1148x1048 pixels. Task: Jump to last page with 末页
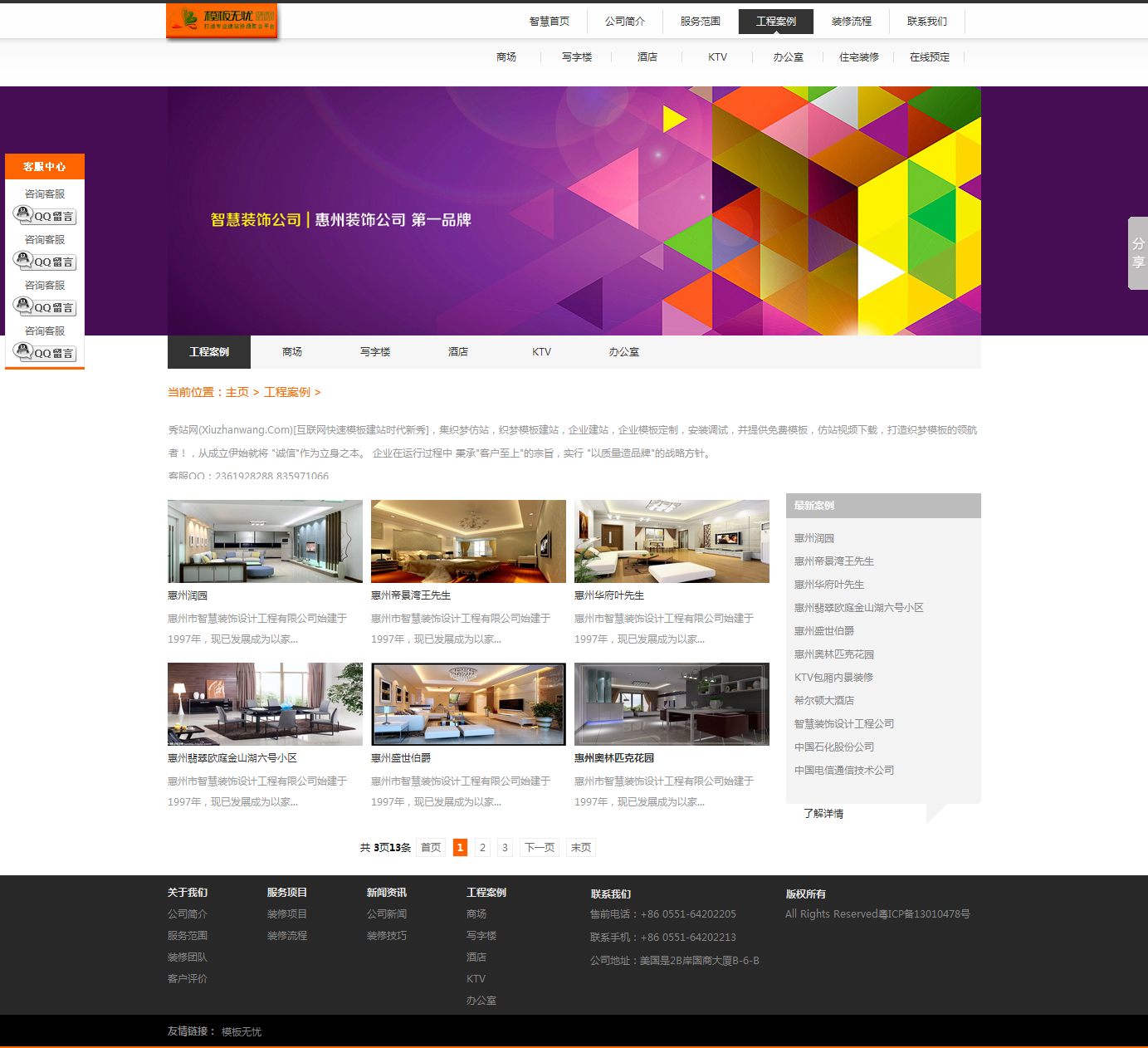point(581,848)
